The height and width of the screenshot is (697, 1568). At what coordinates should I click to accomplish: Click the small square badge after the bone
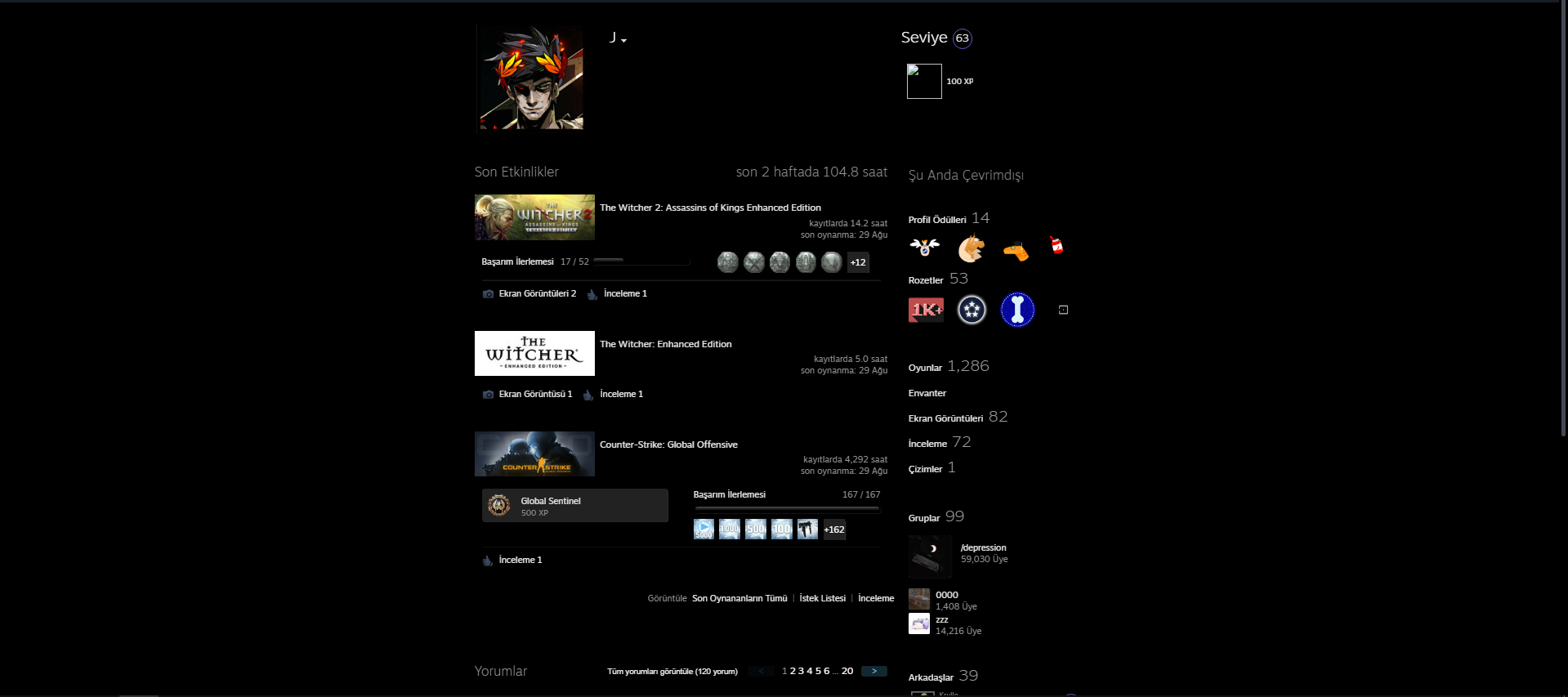[x=1063, y=310]
